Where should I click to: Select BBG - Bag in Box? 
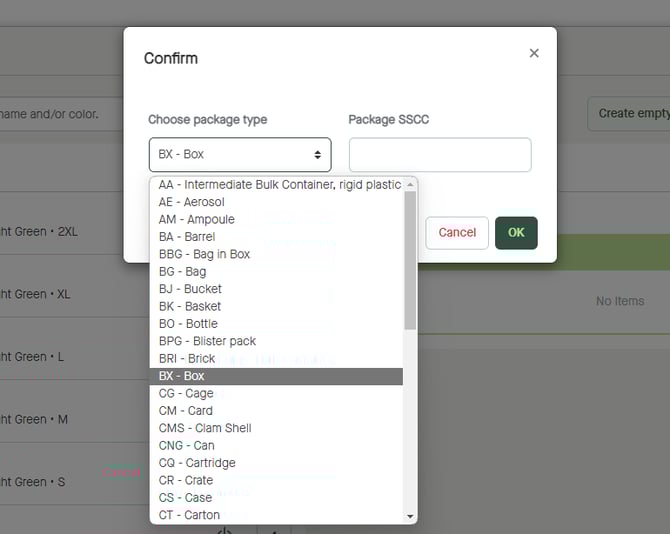[204, 254]
